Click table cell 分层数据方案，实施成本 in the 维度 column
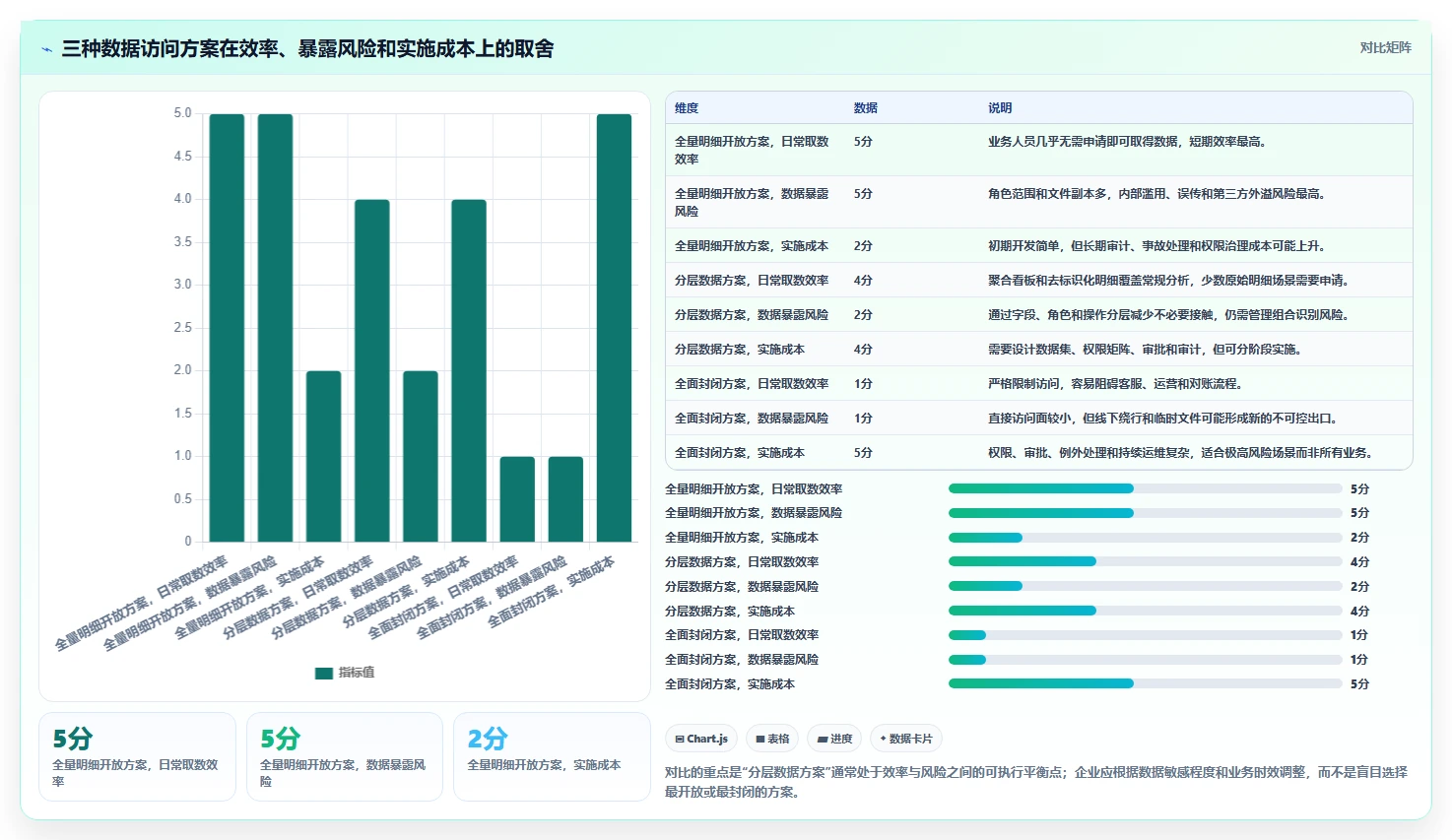1452x840 pixels. (740, 350)
